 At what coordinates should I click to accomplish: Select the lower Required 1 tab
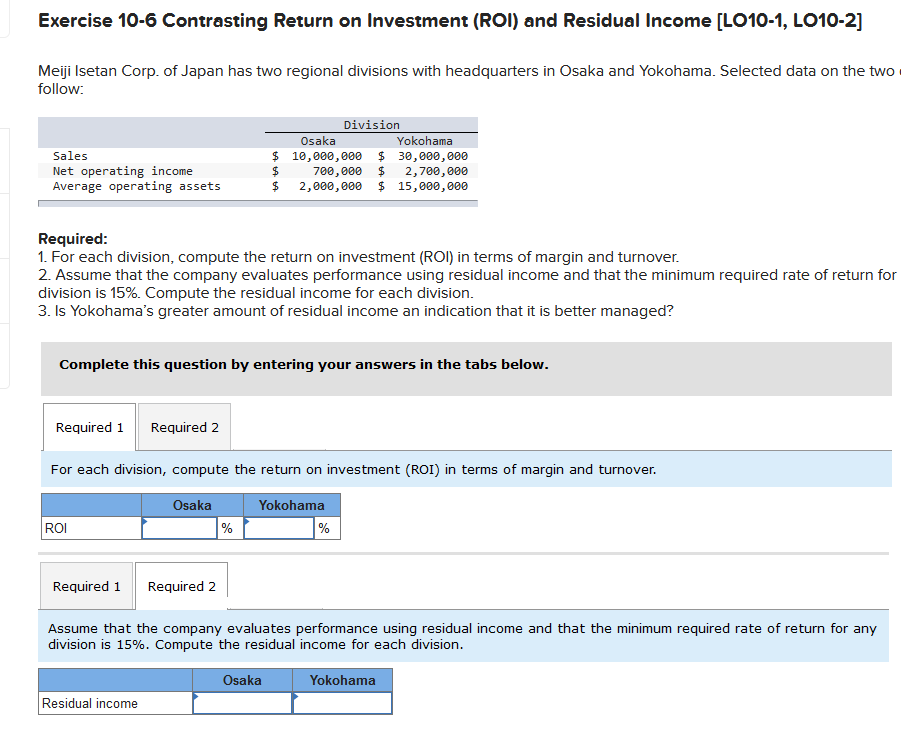(86, 586)
